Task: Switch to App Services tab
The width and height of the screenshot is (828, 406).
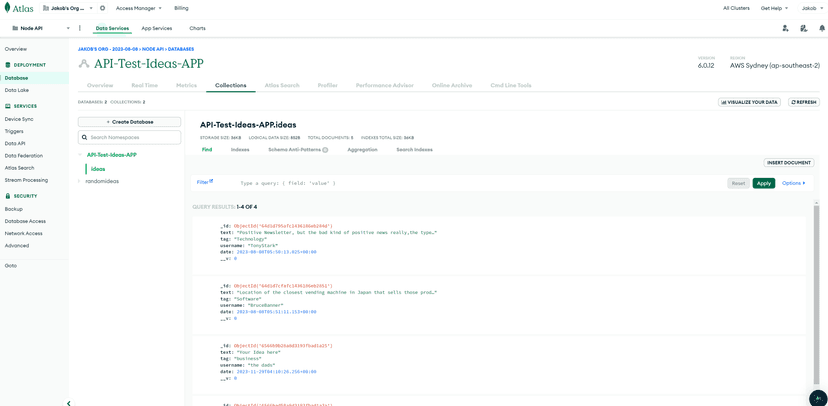Action: (x=157, y=29)
